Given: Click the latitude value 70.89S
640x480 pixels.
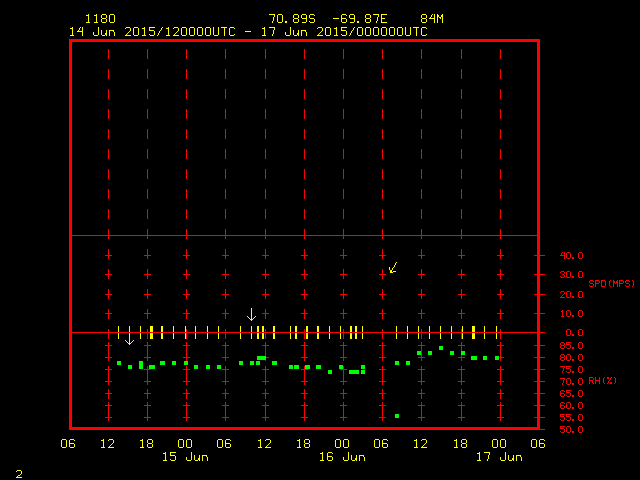Looking at the screenshot, I should pos(292,19).
